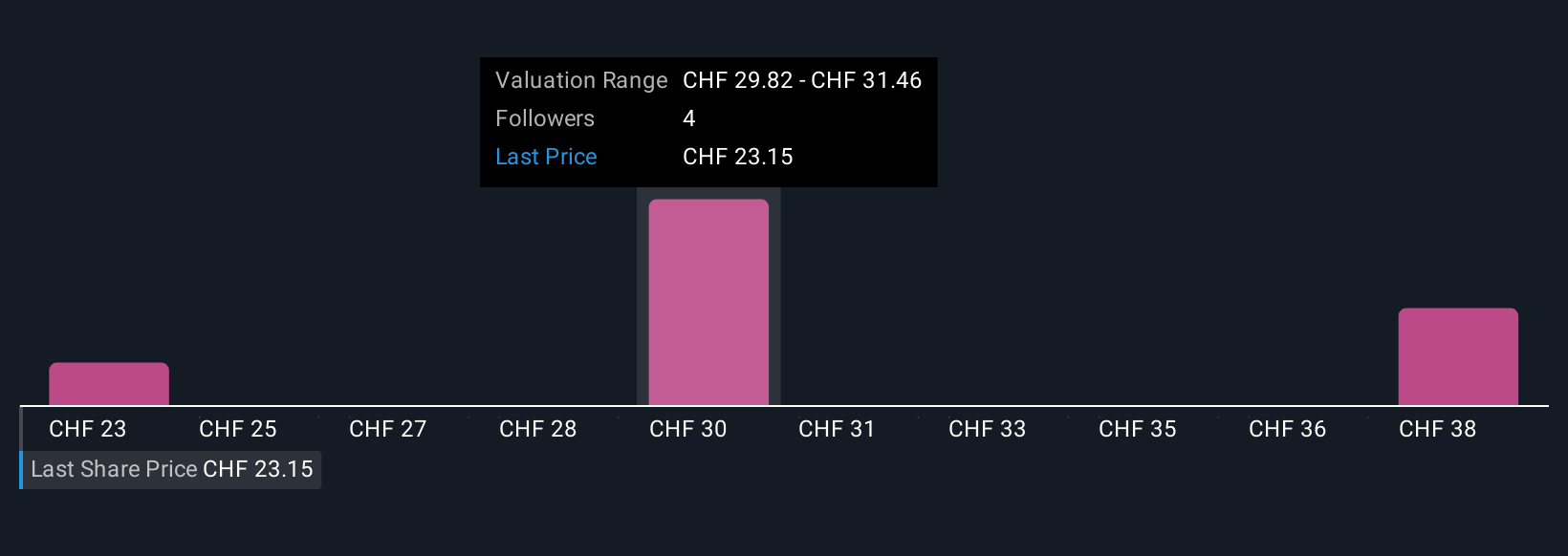Click the CHF 31 axis label
The height and width of the screenshot is (556, 1568).
(838, 429)
